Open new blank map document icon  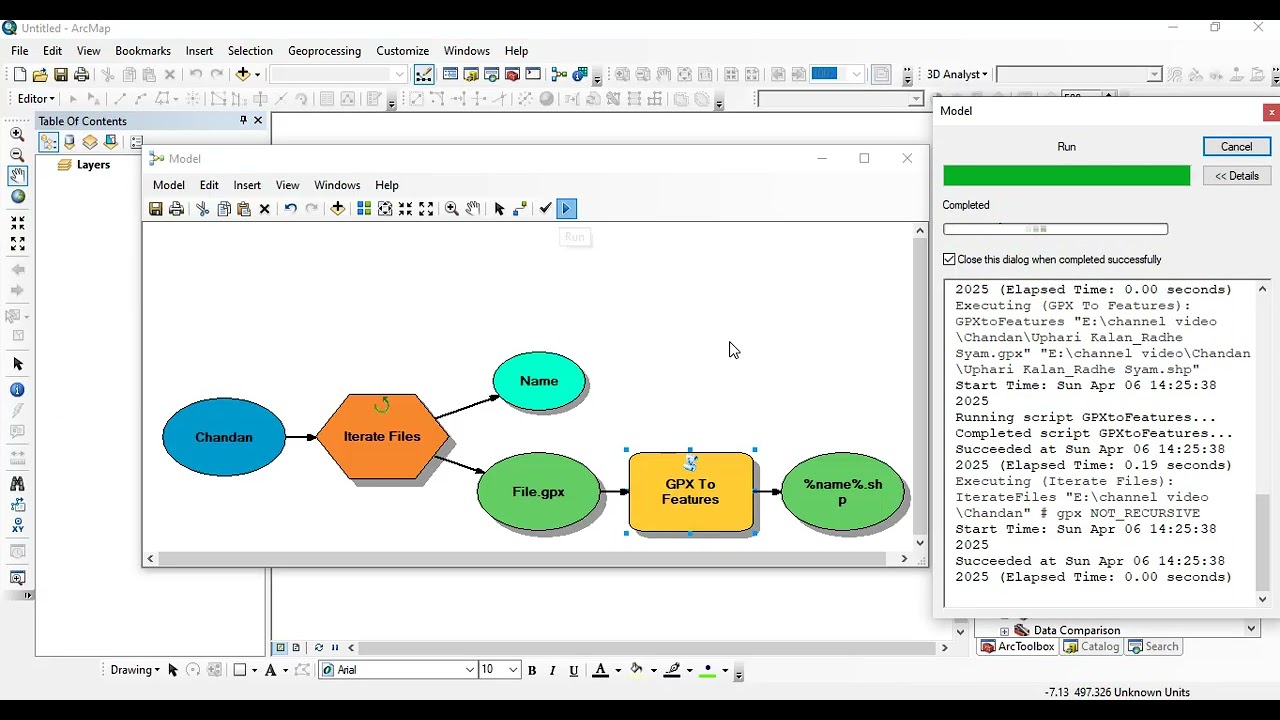pyautogui.click(x=19, y=74)
